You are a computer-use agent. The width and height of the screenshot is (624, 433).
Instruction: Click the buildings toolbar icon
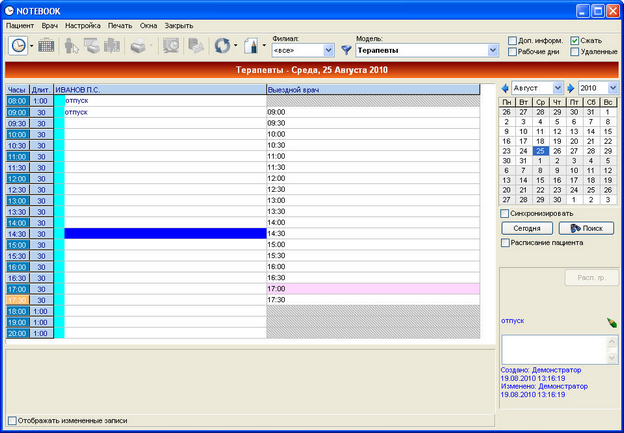(112, 46)
